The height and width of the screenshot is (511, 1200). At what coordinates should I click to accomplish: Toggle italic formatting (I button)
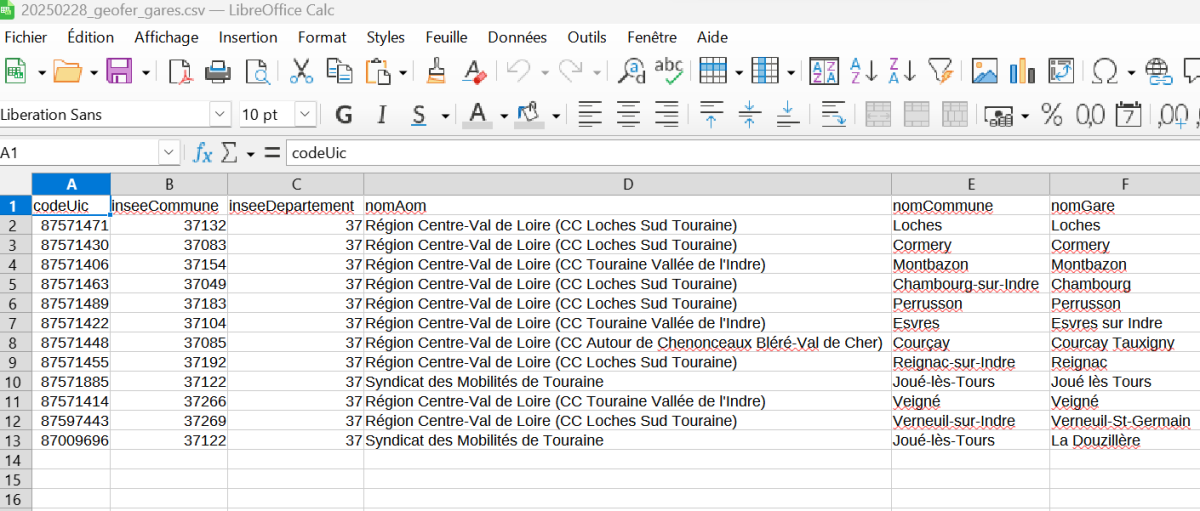pyautogui.click(x=381, y=115)
